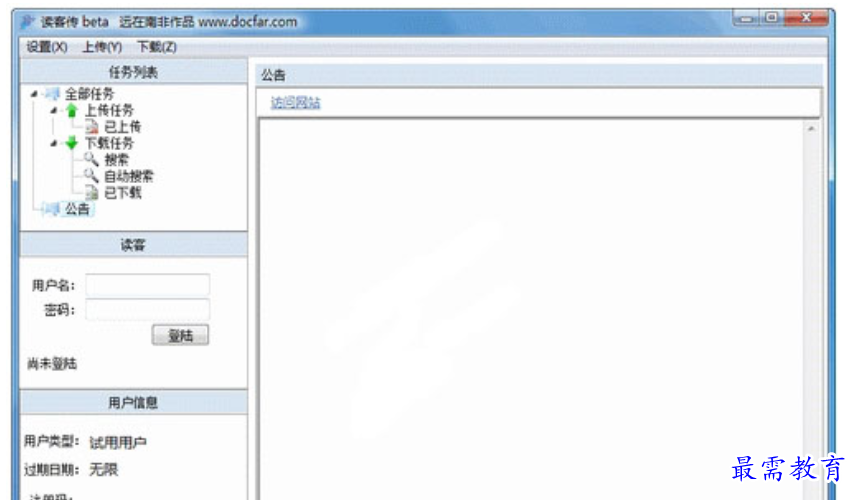Viewport: 853px width, 500px height.
Task: Click the 公告 tree item icon
Action: 52,209
